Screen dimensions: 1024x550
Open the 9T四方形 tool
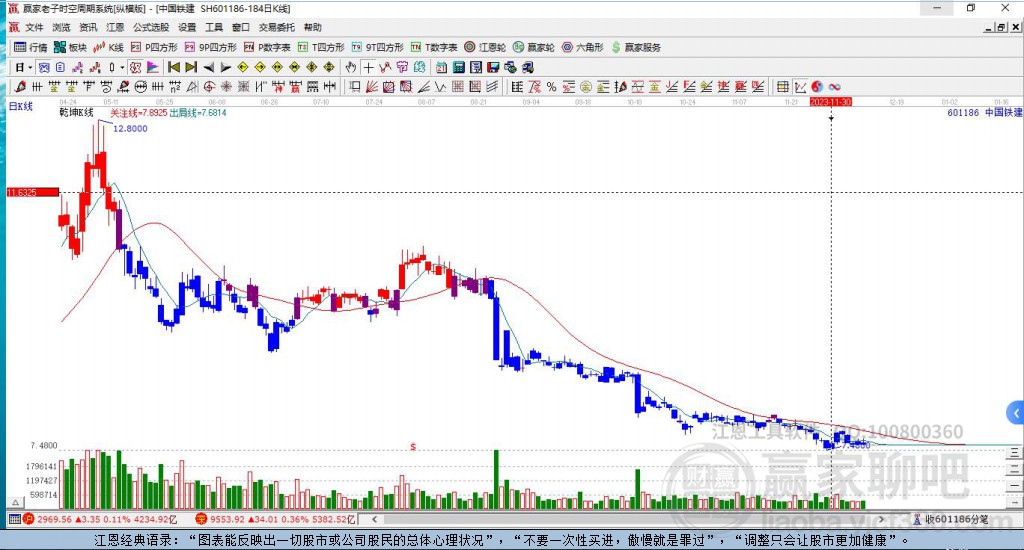[377, 47]
